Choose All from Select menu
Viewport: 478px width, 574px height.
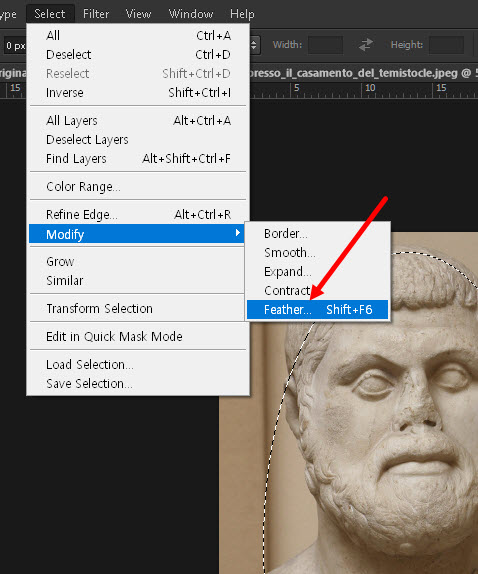coord(138,36)
